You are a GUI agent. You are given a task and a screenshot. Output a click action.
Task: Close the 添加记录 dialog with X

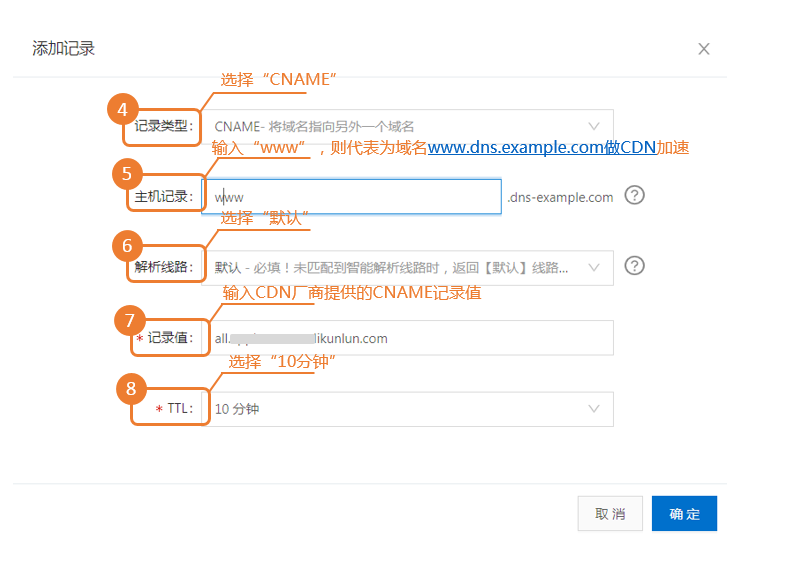704,49
